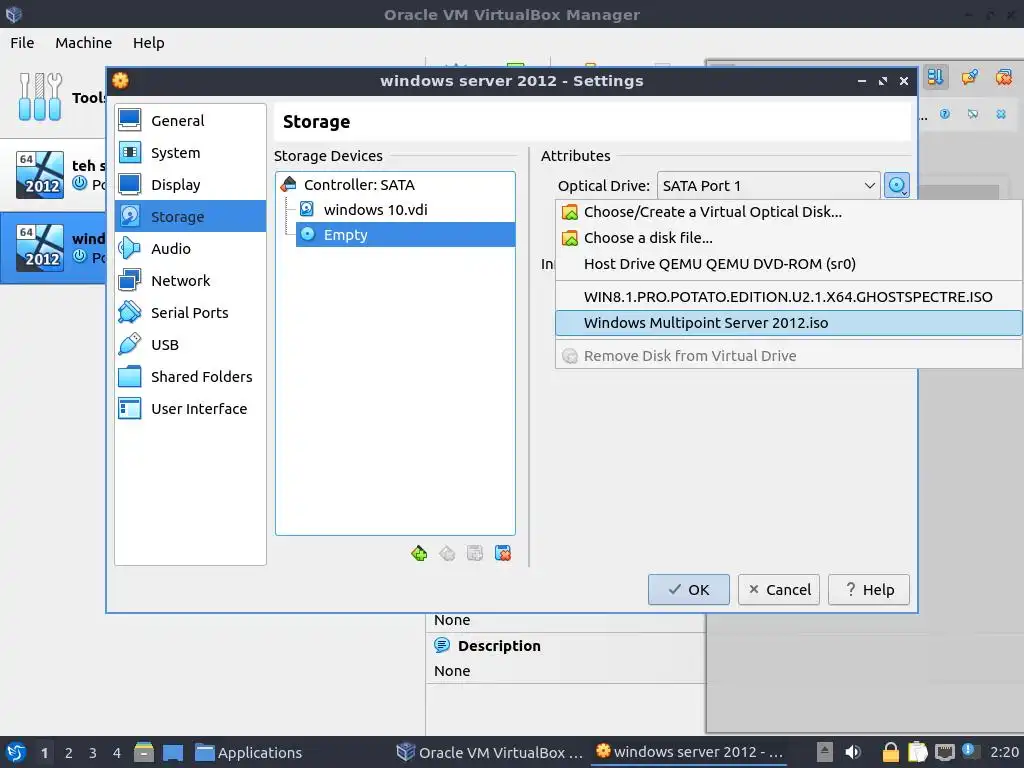Image resolution: width=1024 pixels, height=768 pixels.
Task: Open the Shared Folders settings category
Action: click(190, 376)
